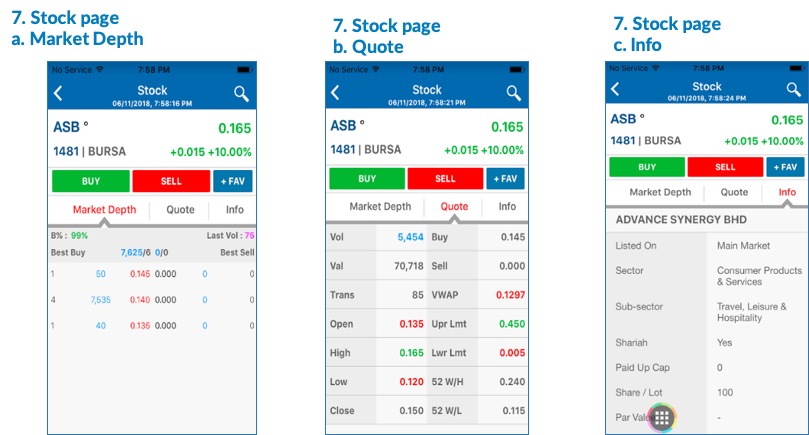This screenshot has width=809, height=435.
Task: Open the floating grid menu on the Info screen
Action: tap(662, 417)
